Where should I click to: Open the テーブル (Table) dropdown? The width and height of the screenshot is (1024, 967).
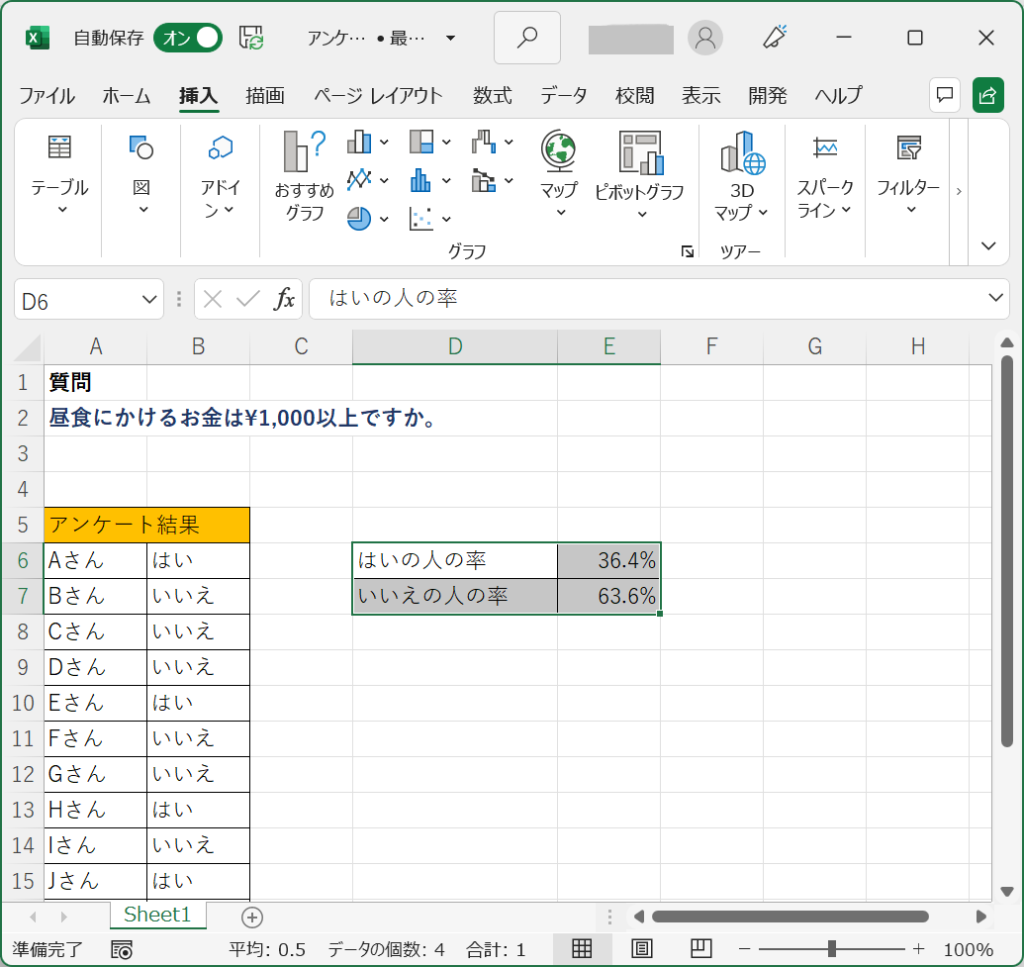tap(59, 173)
